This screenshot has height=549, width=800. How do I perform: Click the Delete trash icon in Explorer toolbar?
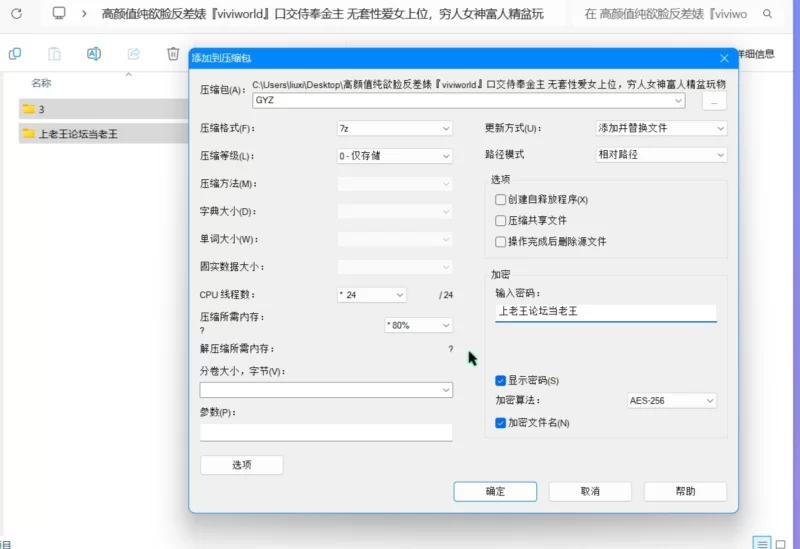coord(173,54)
